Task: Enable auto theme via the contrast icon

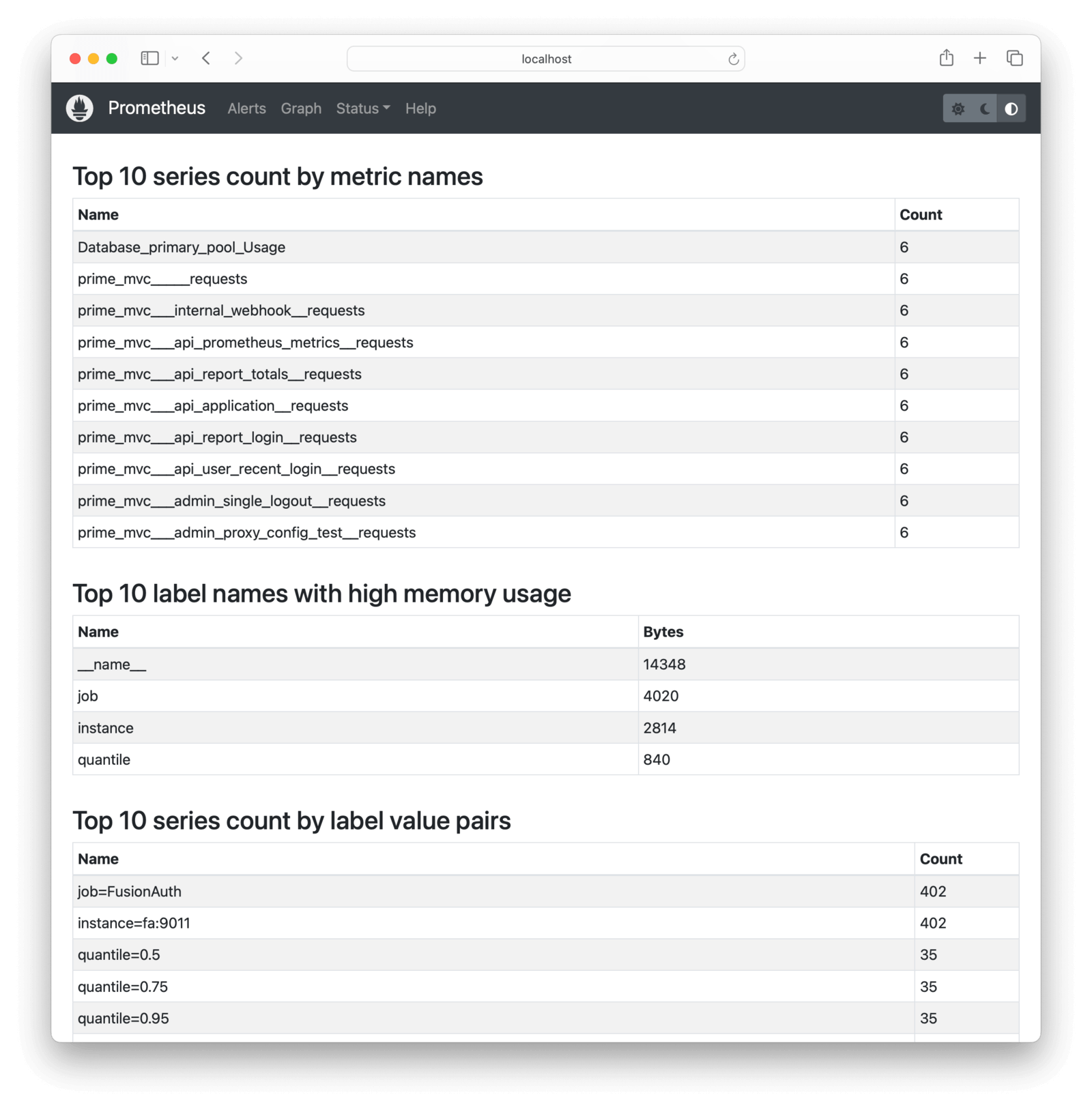Action: click(1011, 108)
